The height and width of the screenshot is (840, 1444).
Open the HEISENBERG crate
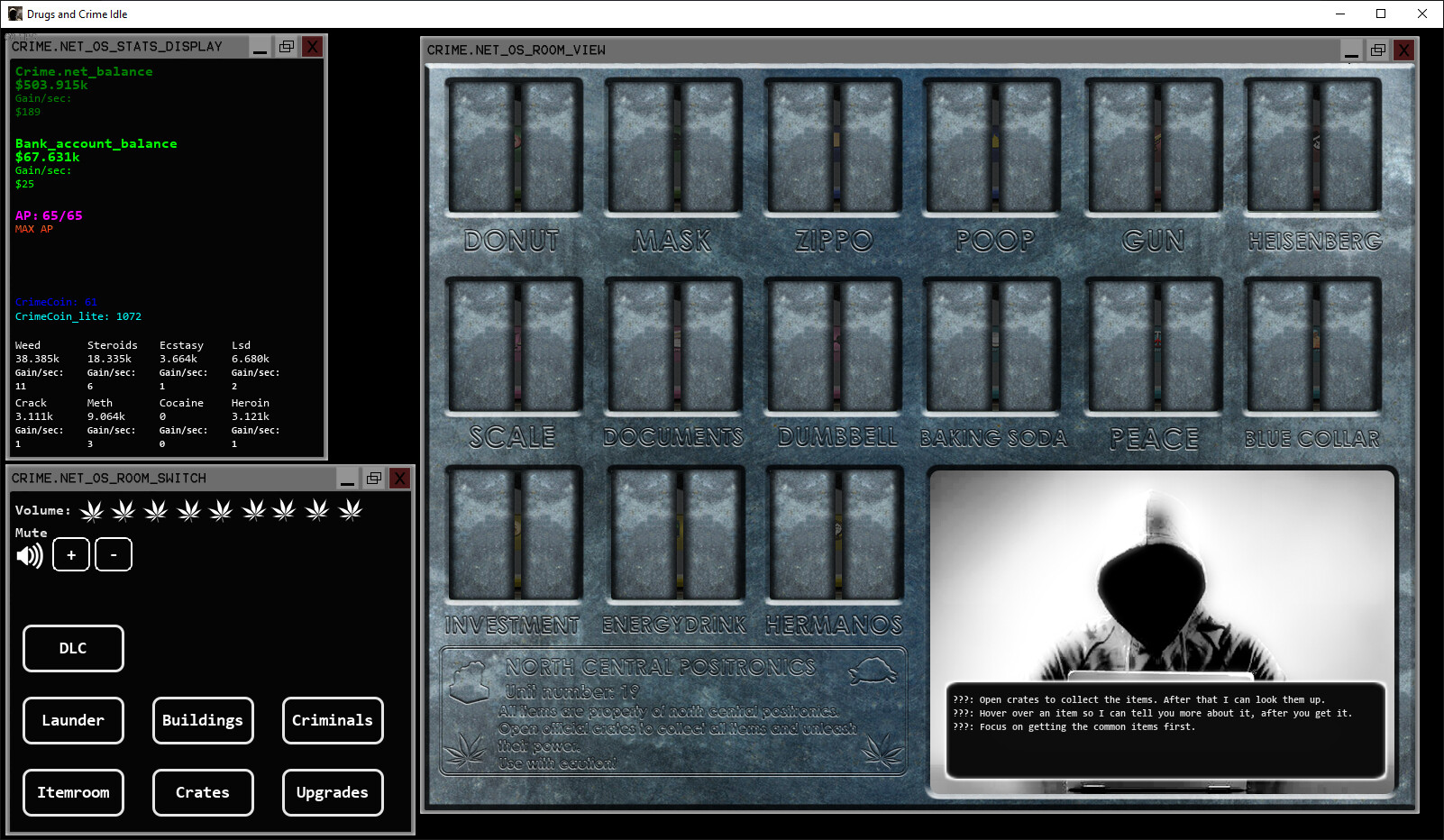pyautogui.click(x=1311, y=145)
